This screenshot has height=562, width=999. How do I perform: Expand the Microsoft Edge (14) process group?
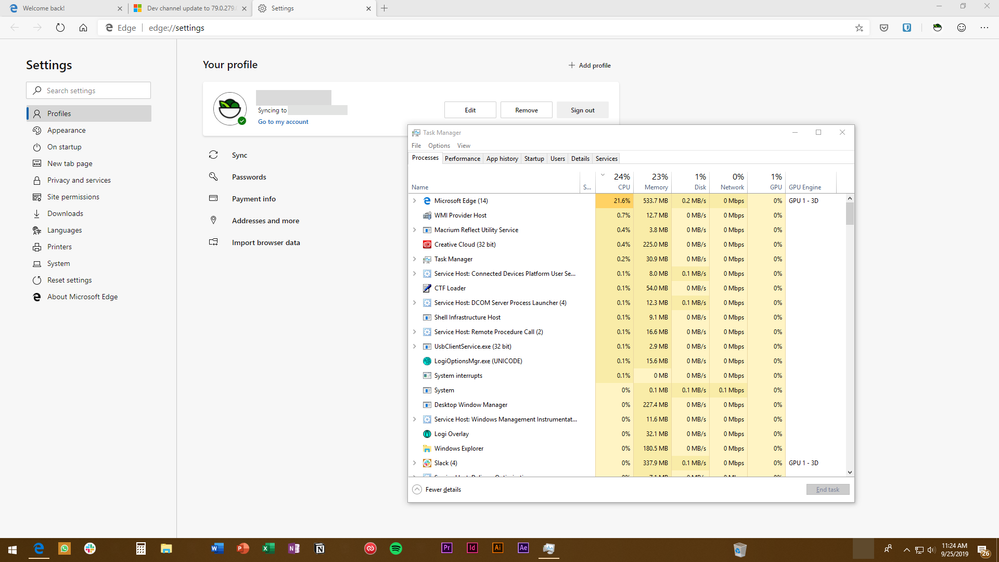pos(415,201)
